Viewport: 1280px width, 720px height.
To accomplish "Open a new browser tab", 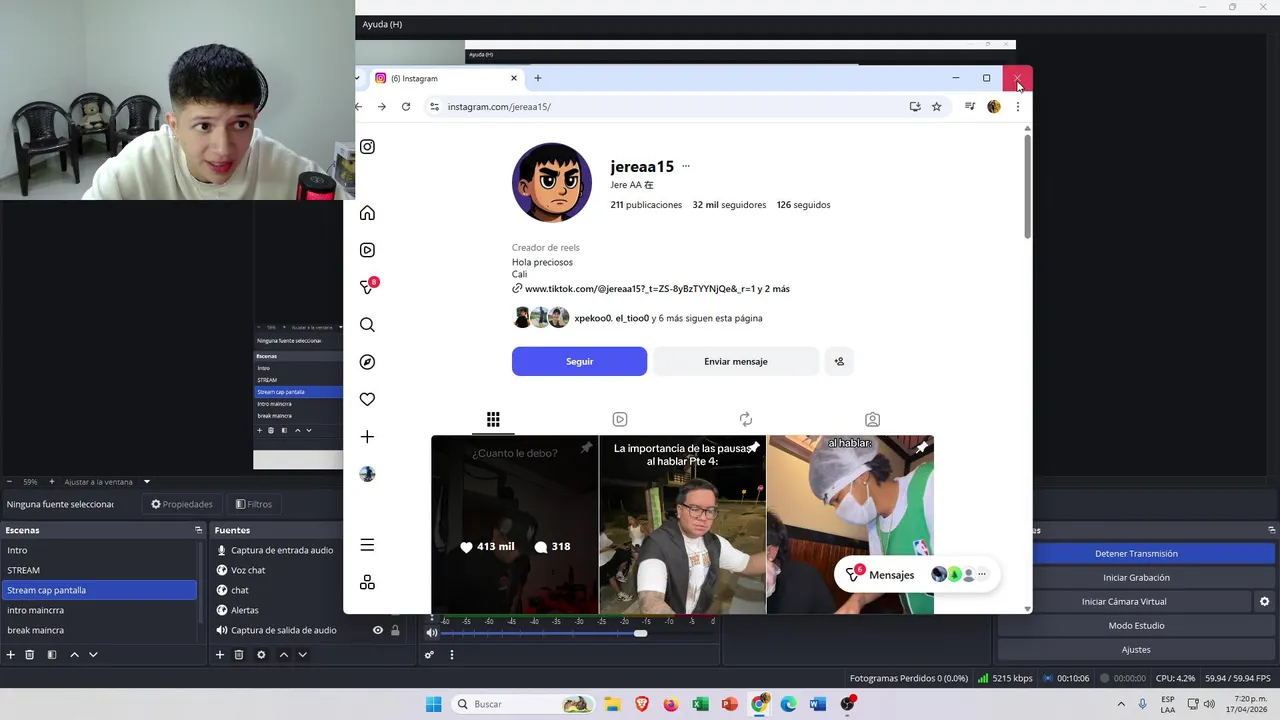I will [x=537, y=78].
